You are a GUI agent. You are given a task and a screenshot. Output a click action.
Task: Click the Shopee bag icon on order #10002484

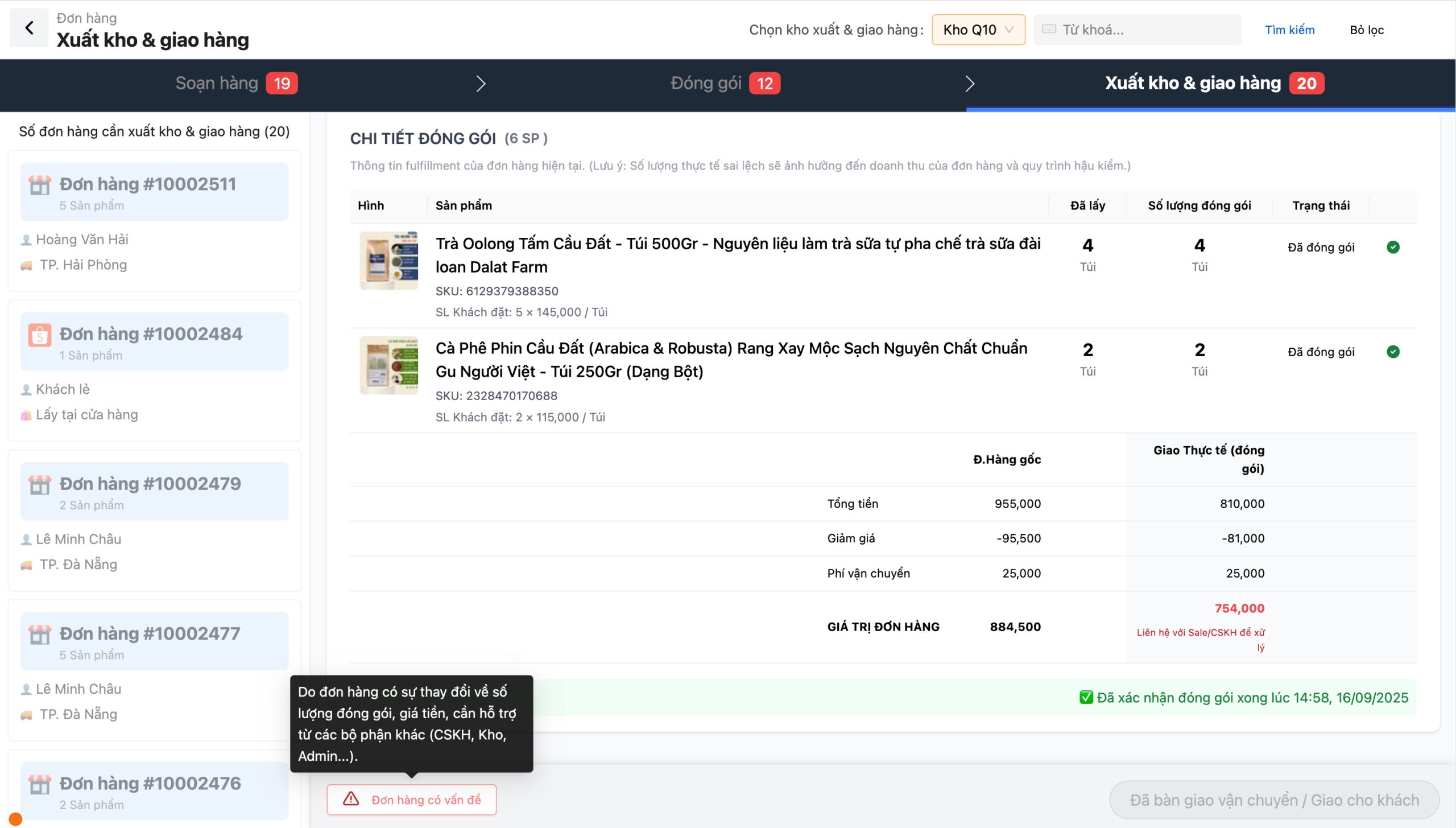click(40, 335)
